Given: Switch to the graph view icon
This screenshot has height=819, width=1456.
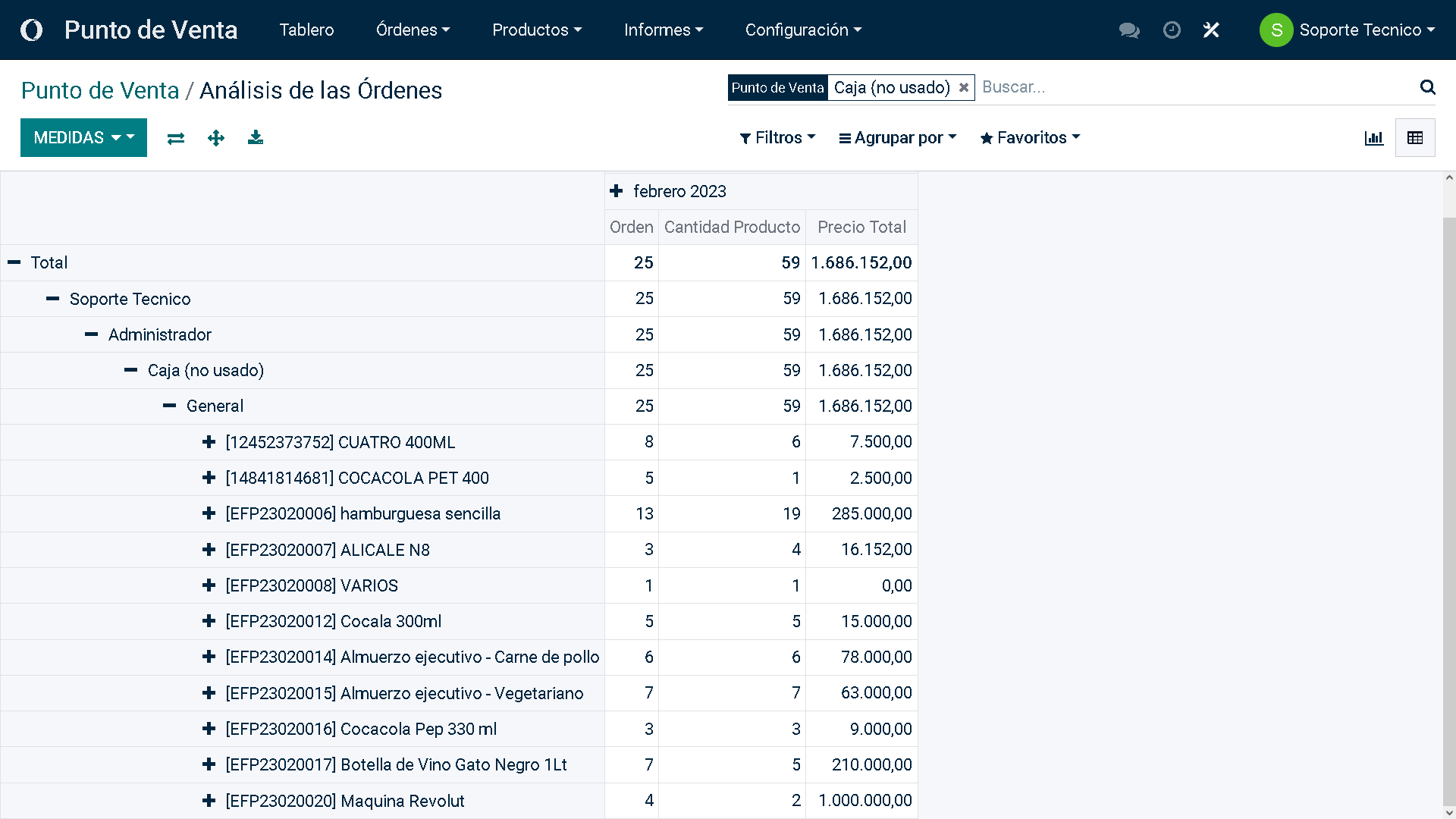Looking at the screenshot, I should (x=1373, y=138).
